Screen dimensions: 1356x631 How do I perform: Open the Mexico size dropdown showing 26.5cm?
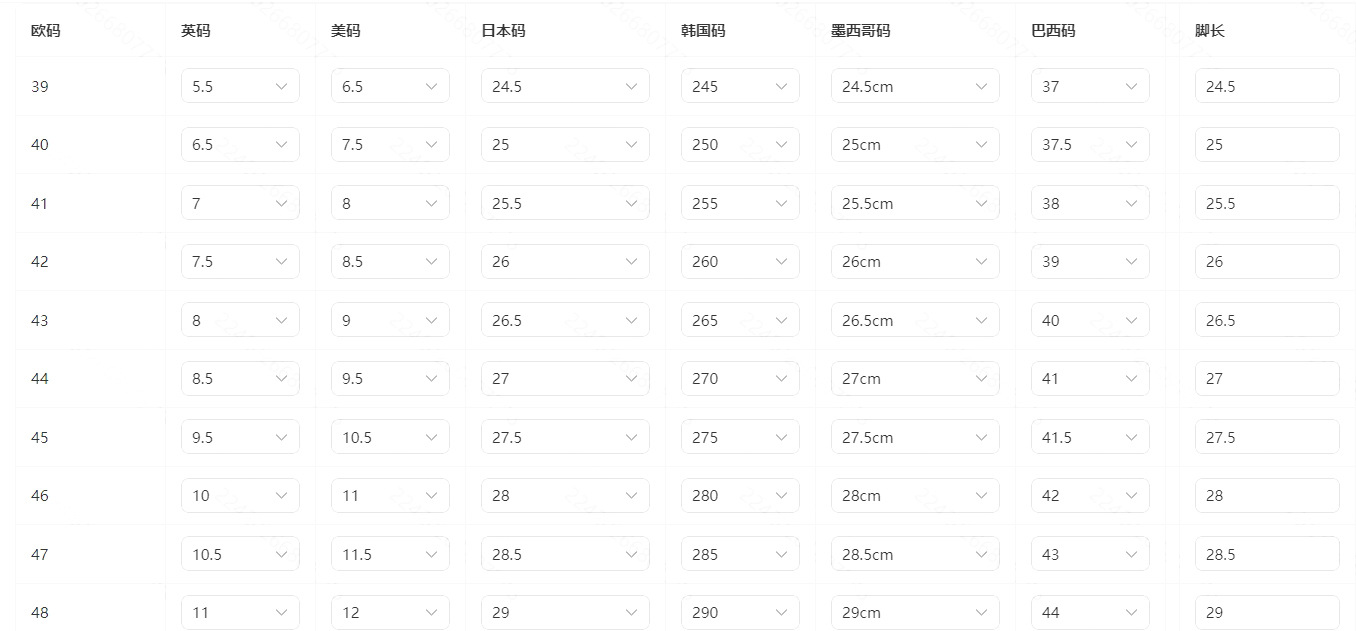pyautogui.click(x=915, y=320)
